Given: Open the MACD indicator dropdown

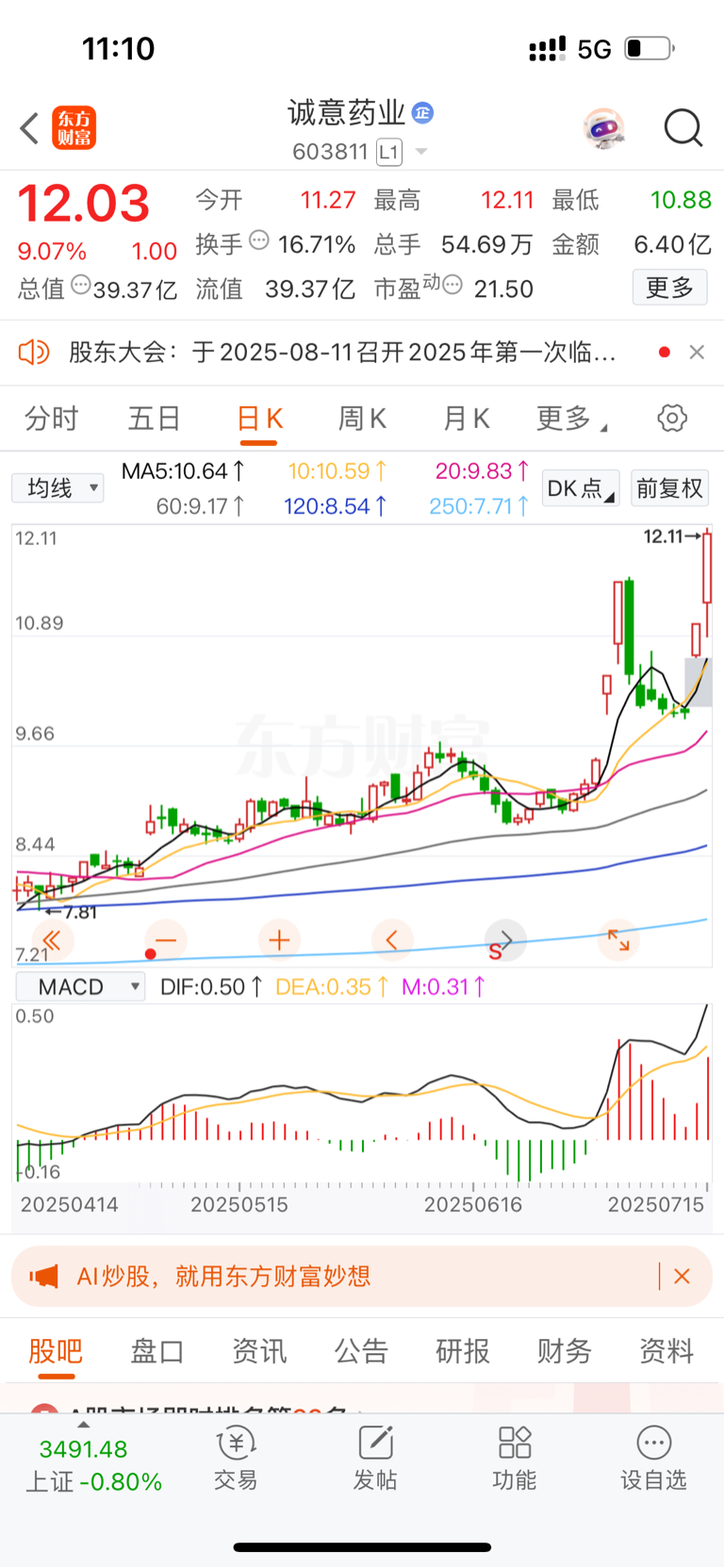Looking at the screenshot, I should [x=81, y=987].
